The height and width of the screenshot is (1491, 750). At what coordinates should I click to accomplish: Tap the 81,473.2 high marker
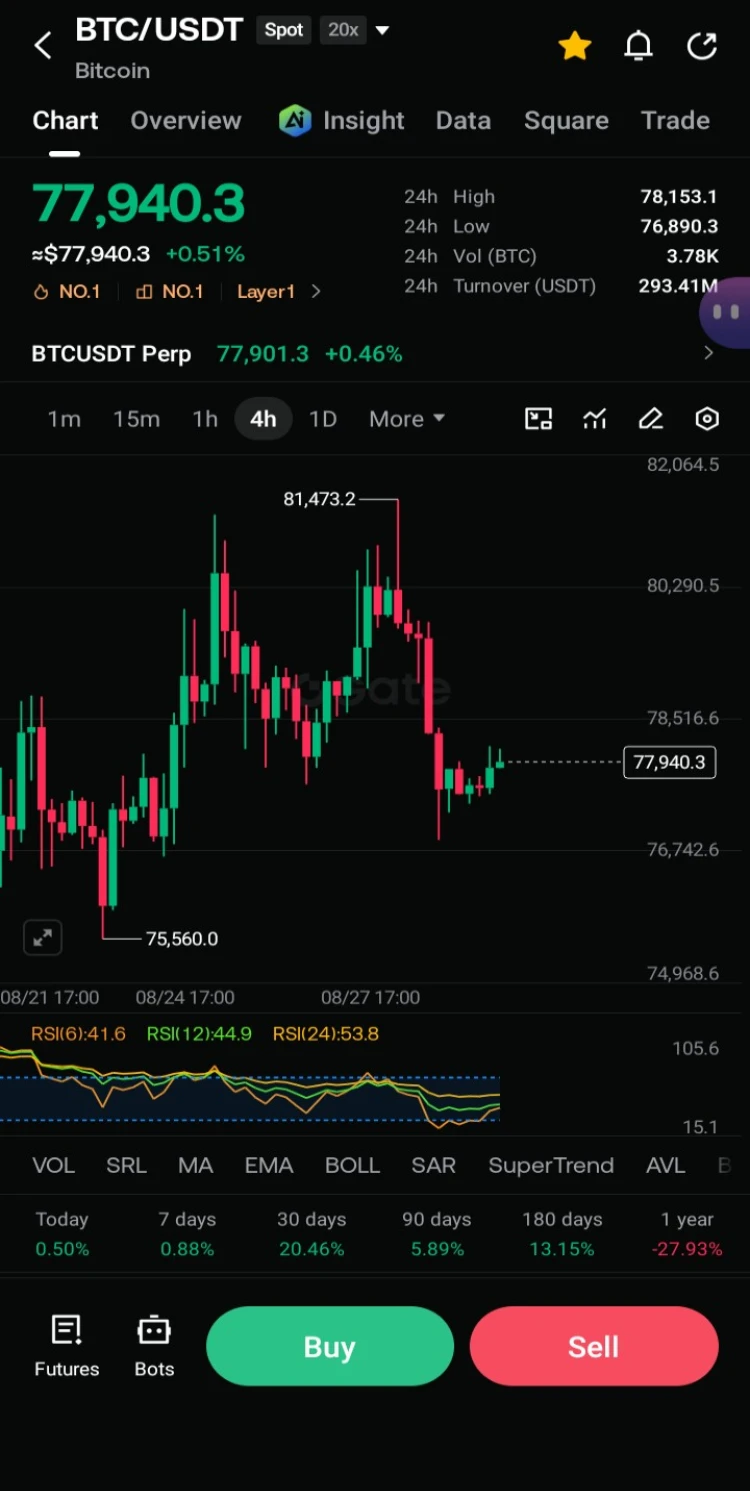319,499
